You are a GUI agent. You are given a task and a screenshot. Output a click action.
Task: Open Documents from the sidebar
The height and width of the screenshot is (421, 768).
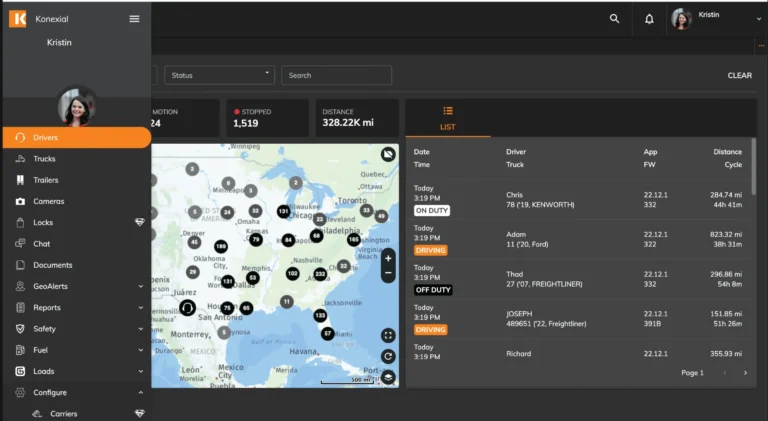[52, 265]
